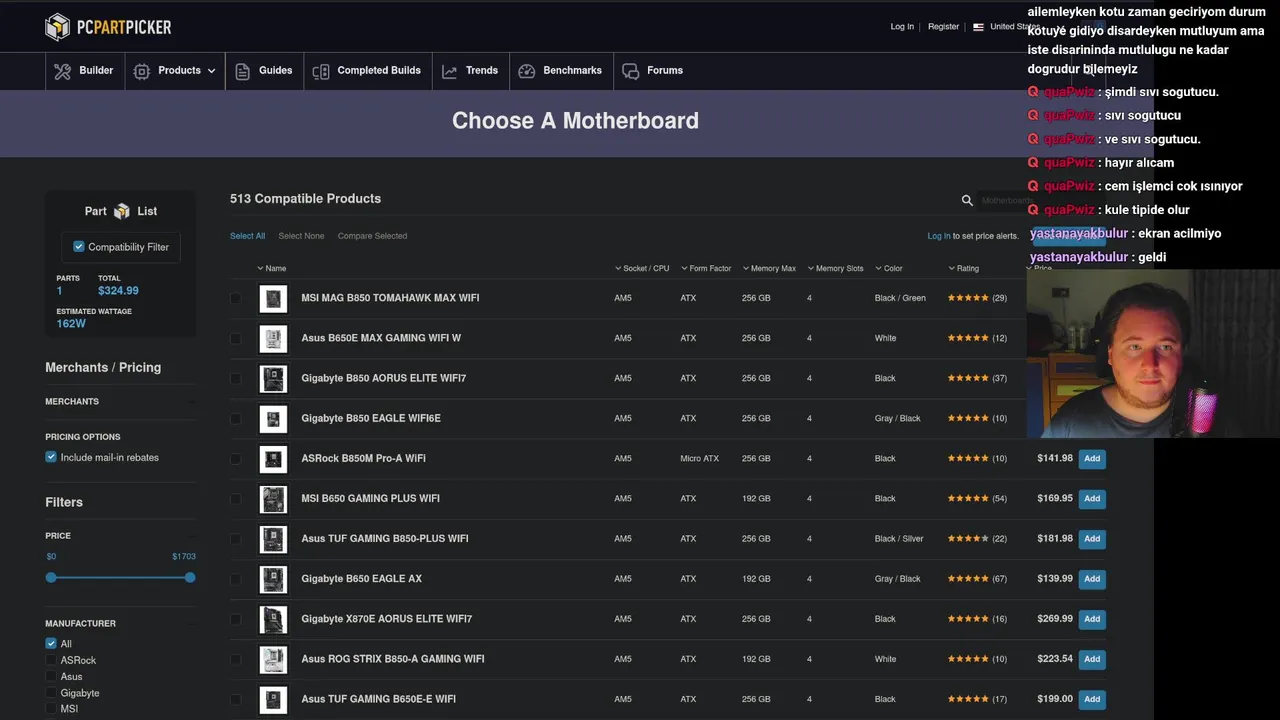Sort list by Rating column

966,268
